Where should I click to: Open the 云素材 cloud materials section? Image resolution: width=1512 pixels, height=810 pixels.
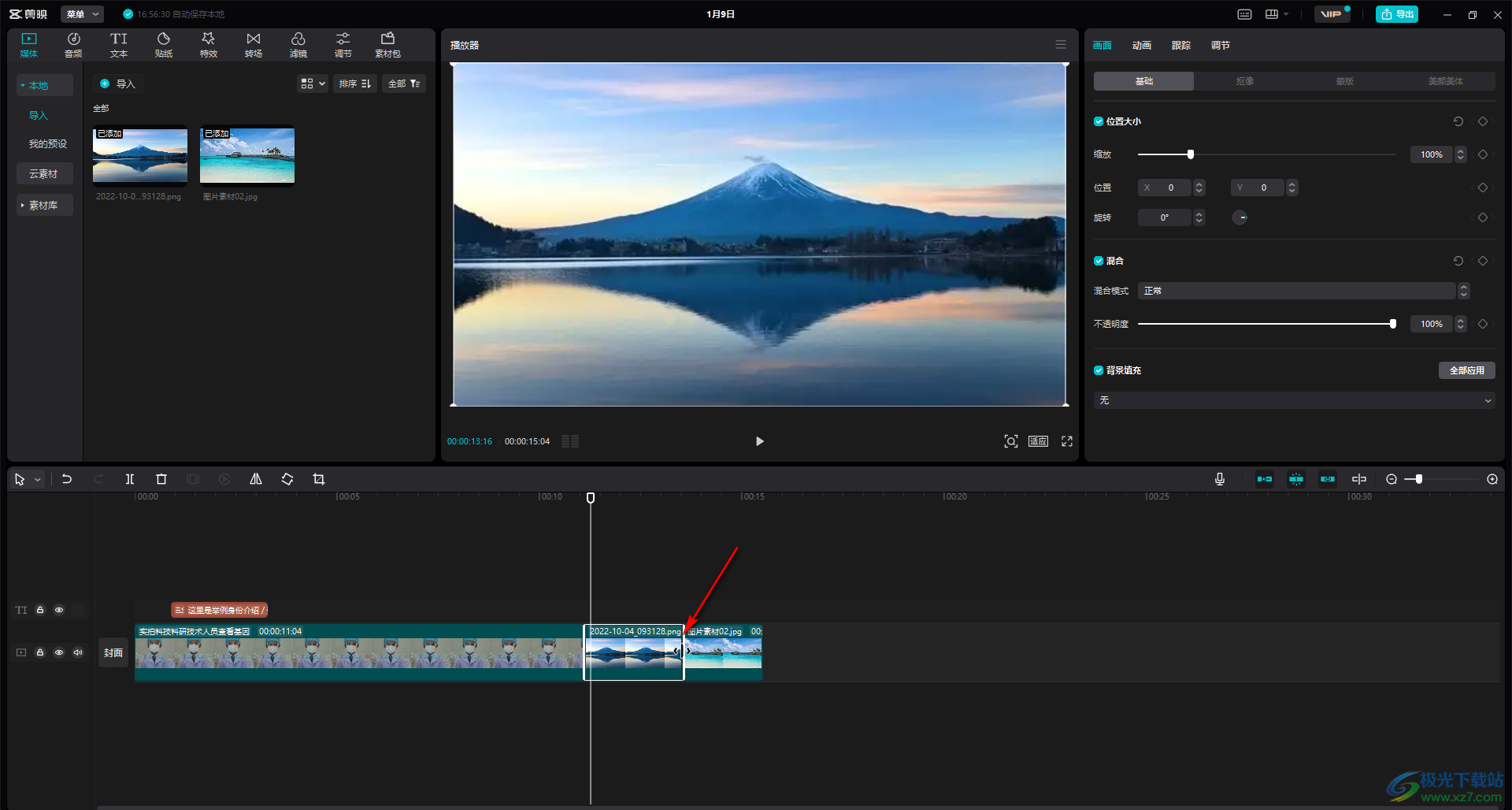(x=44, y=173)
